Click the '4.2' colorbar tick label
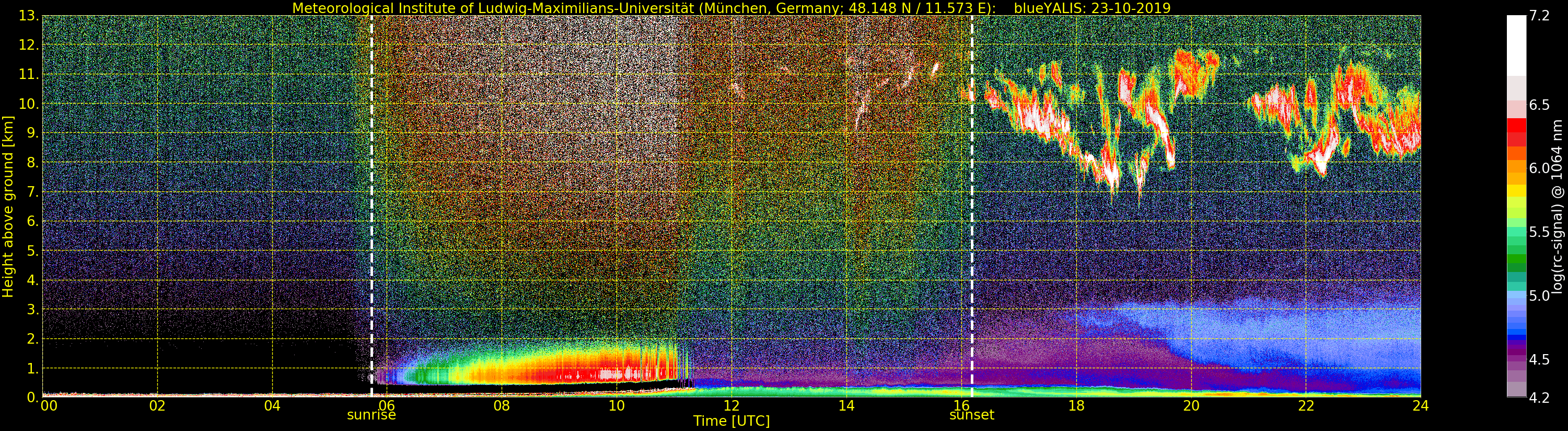This screenshot has width=1568, height=431. [1540, 398]
